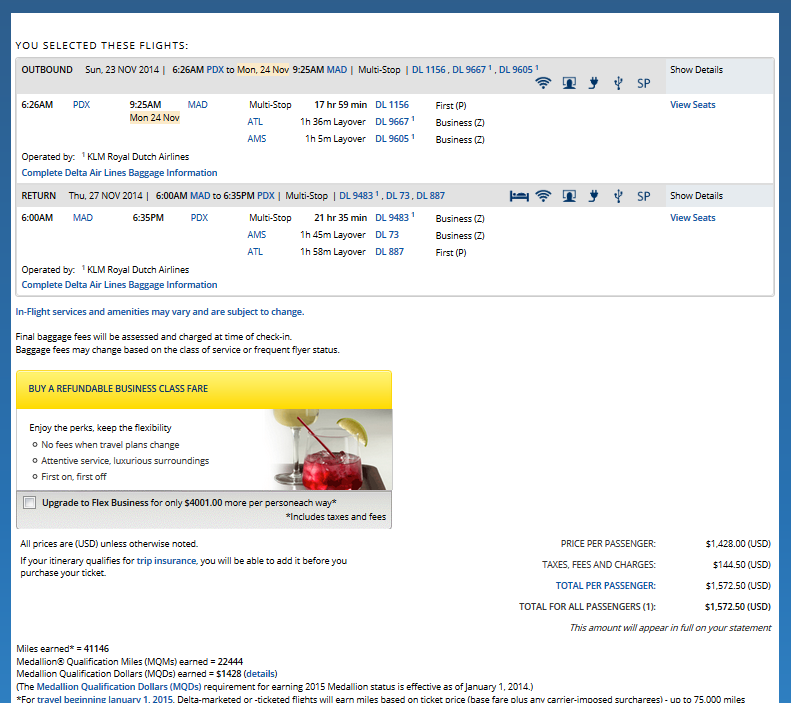Screen dimensions: 791x703
Task: Expand Show Details for the return flight
Action: point(696,196)
